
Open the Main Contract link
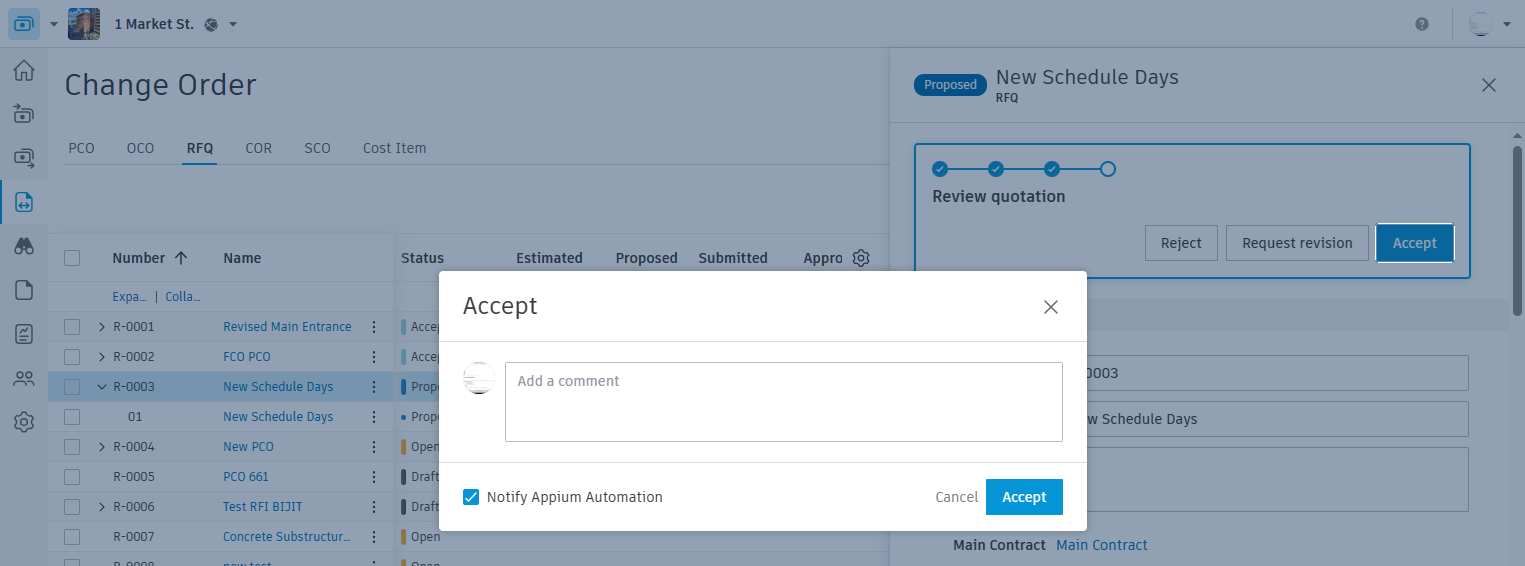[1102, 545]
